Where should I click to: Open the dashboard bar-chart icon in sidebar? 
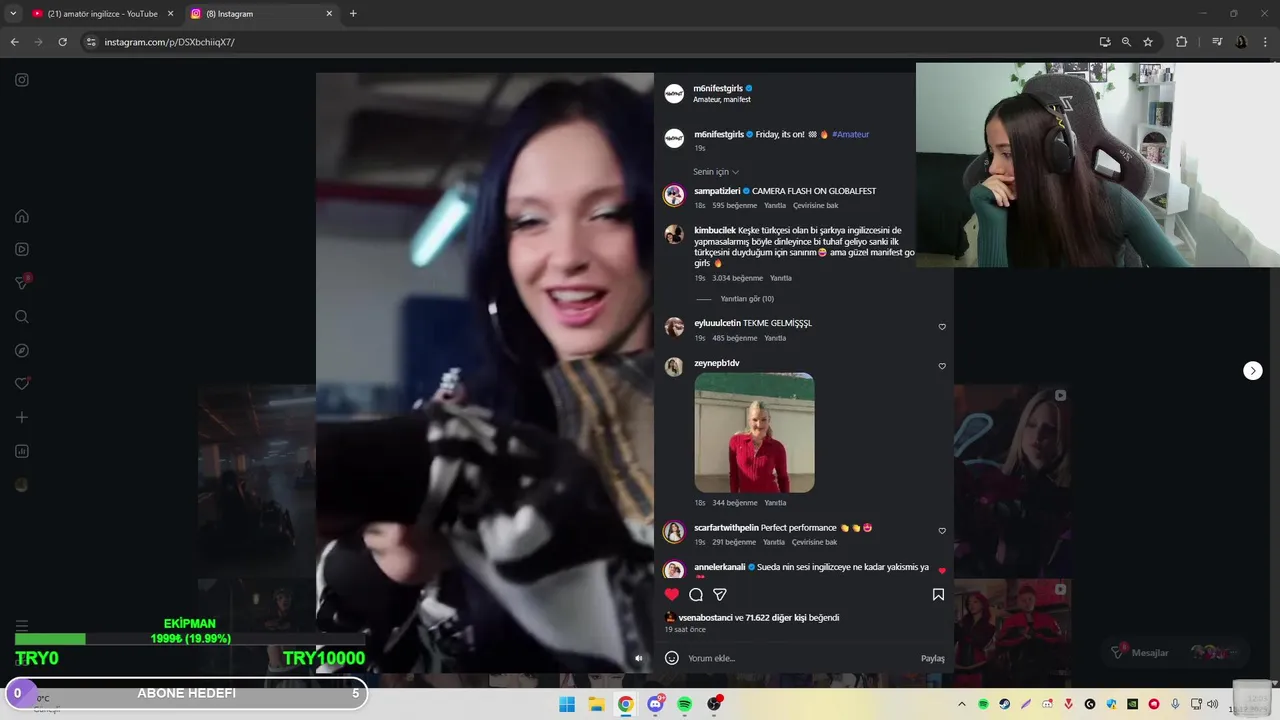tap(22, 451)
